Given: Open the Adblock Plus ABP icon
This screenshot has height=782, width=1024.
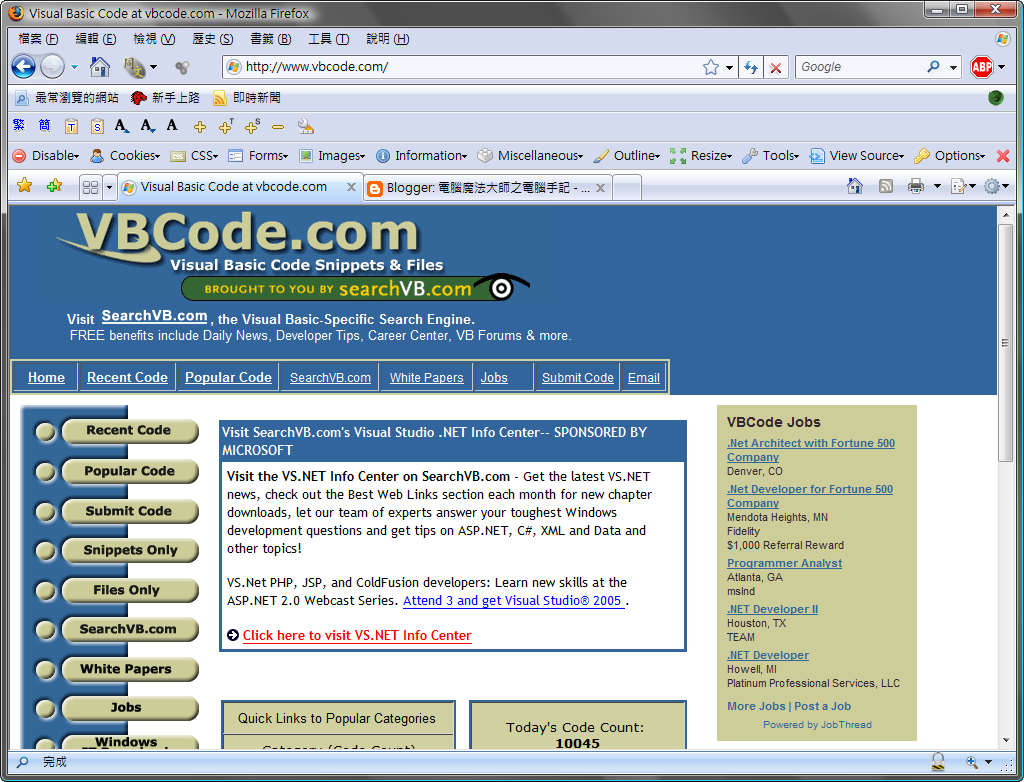Looking at the screenshot, I should [x=982, y=67].
